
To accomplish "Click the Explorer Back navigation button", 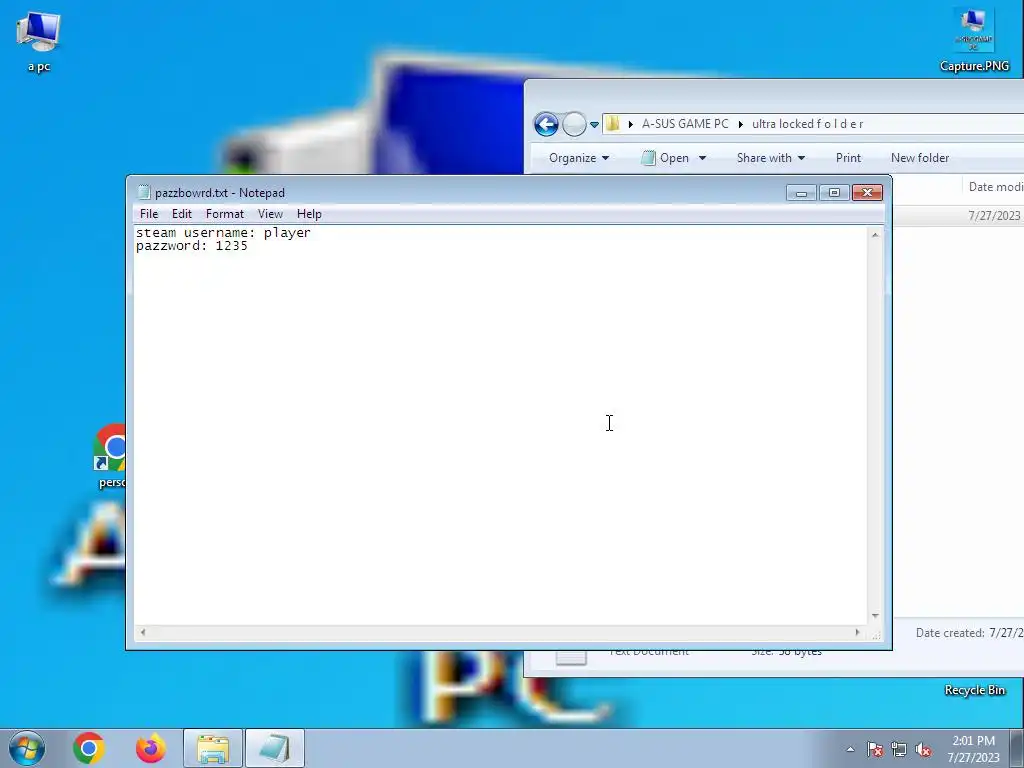I will pos(546,124).
